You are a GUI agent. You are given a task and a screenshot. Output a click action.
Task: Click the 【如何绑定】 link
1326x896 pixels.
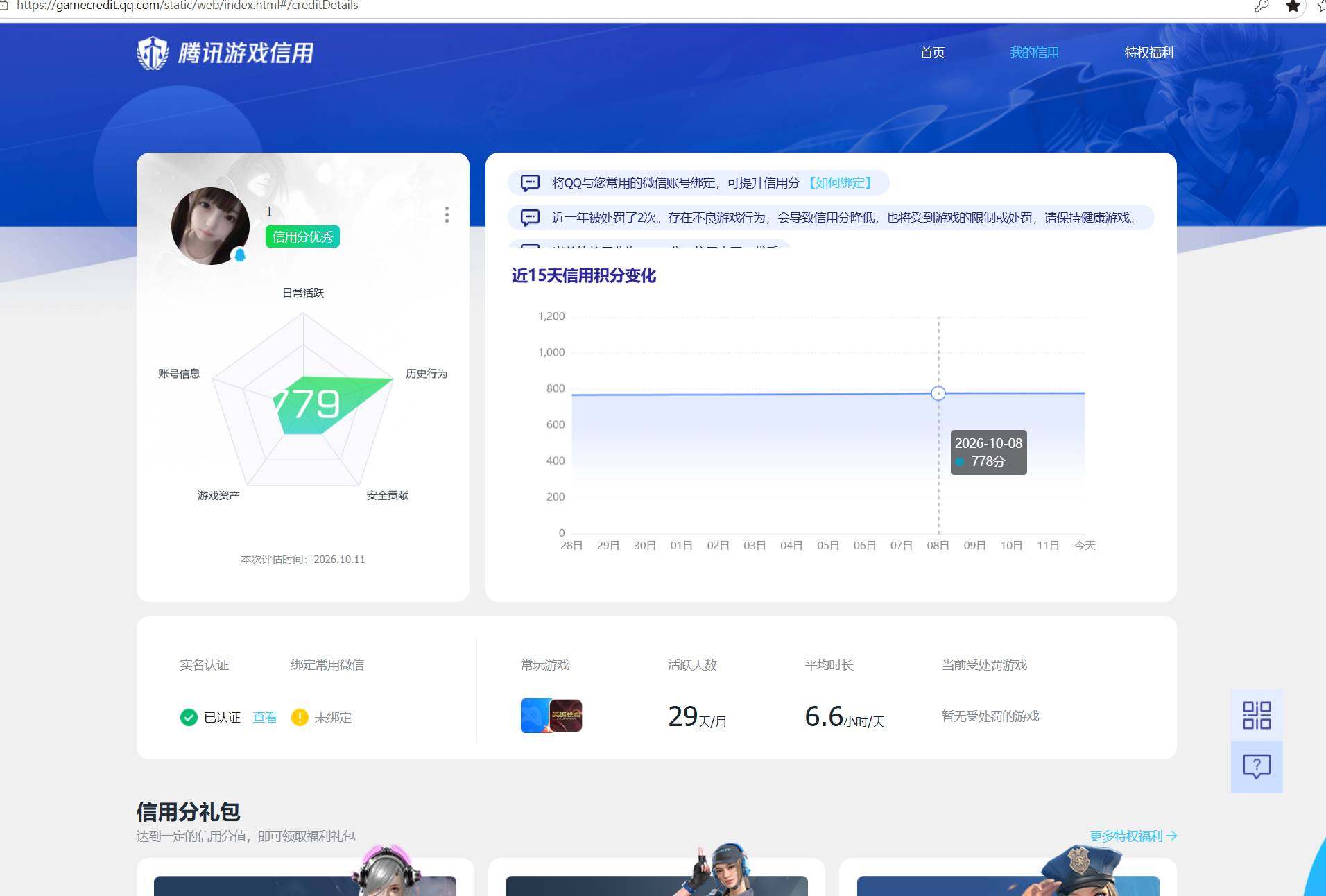[840, 183]
